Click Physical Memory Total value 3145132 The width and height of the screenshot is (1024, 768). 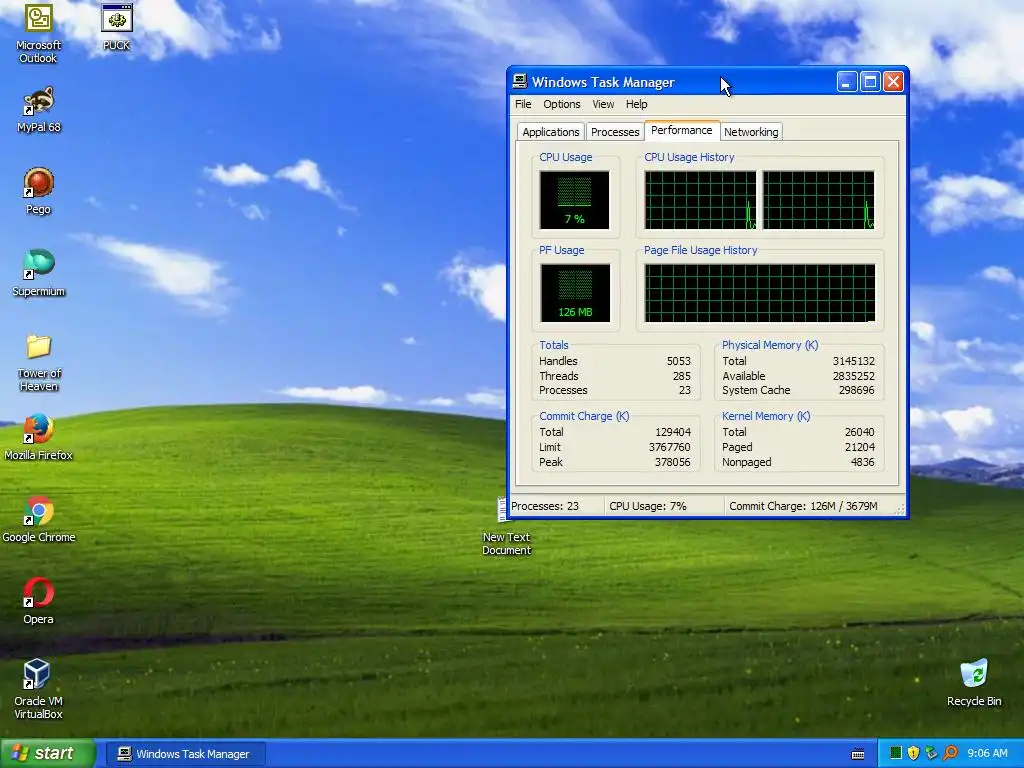click(854, 361)
